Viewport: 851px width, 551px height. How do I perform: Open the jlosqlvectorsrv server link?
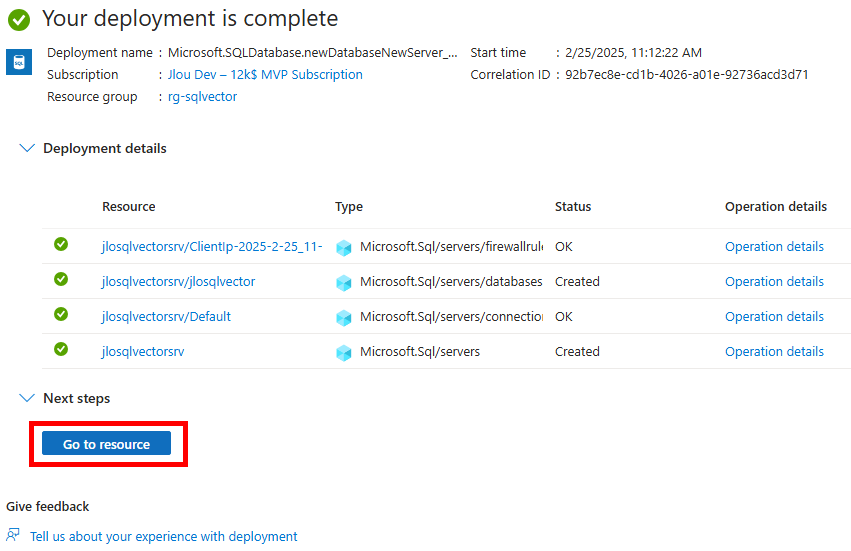coord(143,351)
